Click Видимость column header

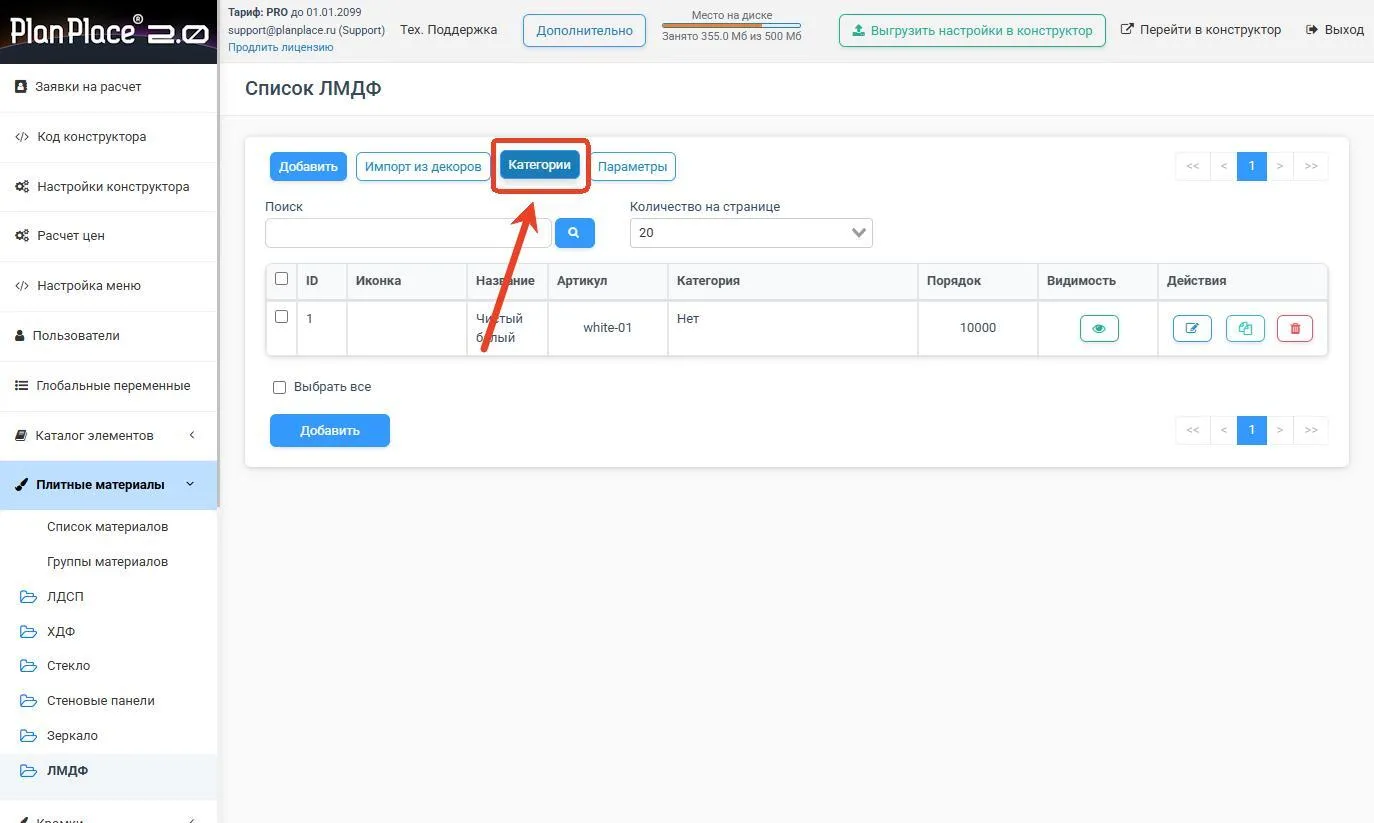tap(1097, 281)
